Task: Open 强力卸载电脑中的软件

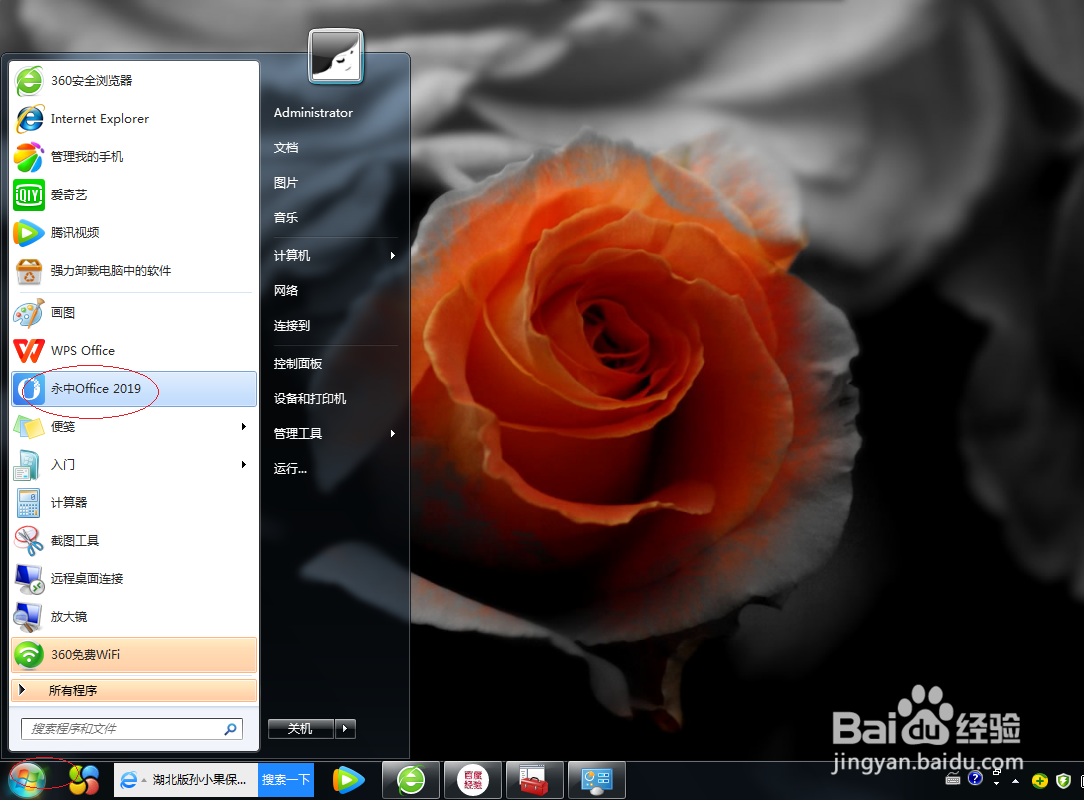Action: pos(134,271)
